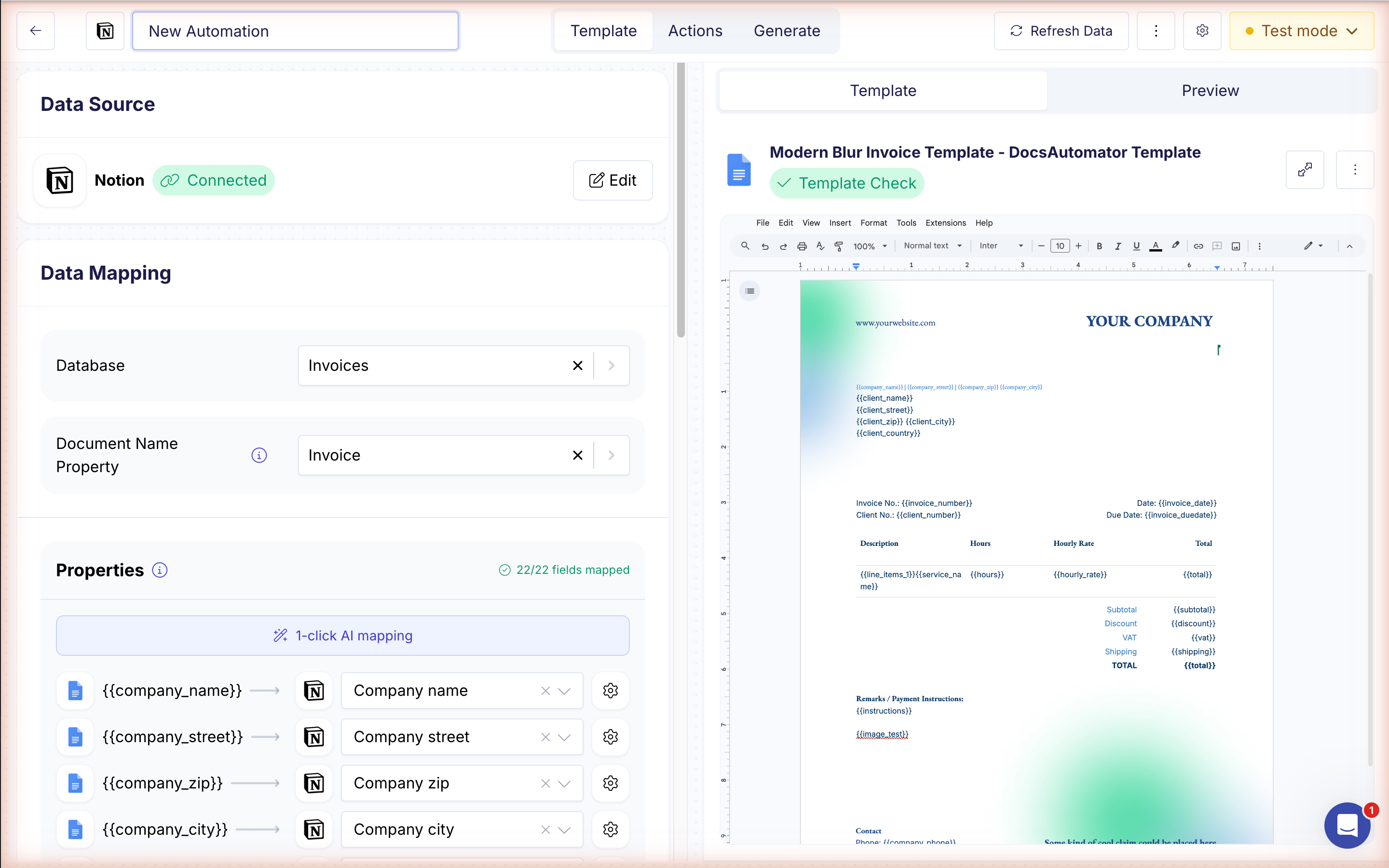The image size is (1389, 868).
Task: Click the search icon in Docs toolbar
Action: point(745,246)
